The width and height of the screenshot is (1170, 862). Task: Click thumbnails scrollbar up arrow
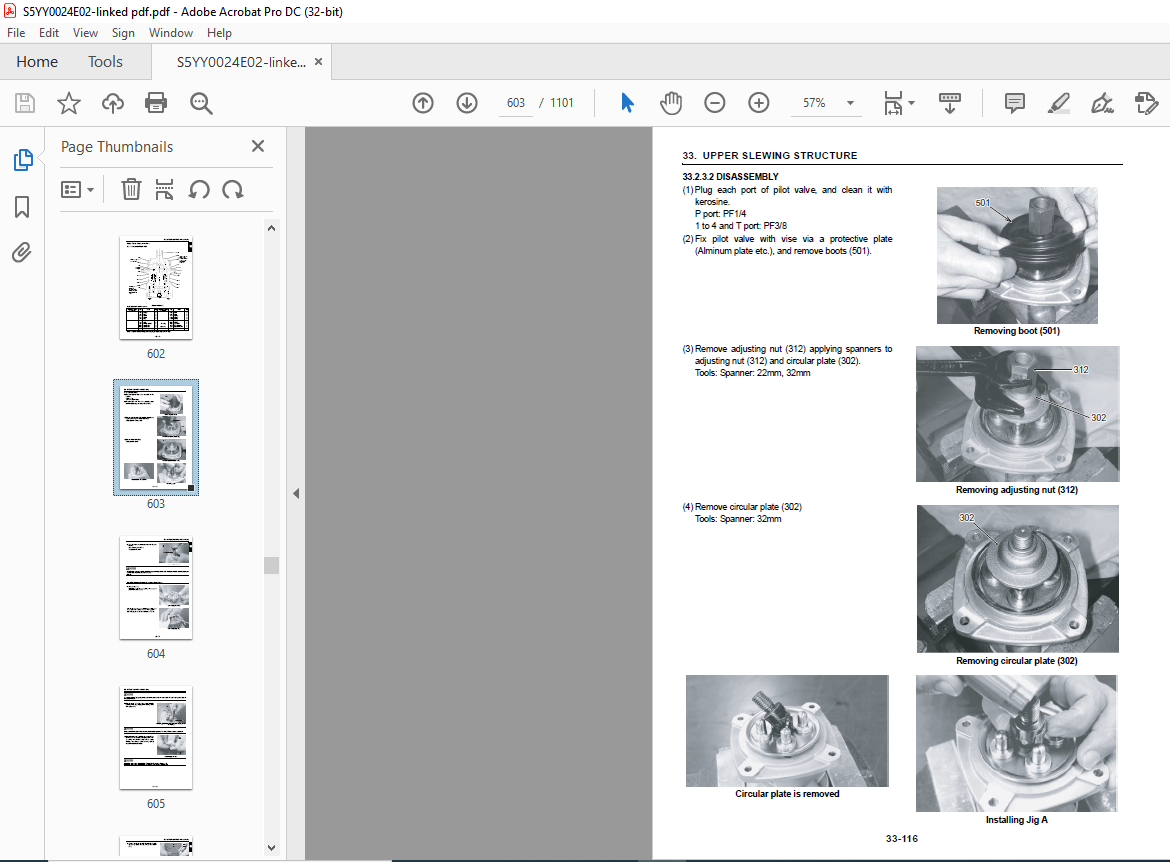(272, 228)
